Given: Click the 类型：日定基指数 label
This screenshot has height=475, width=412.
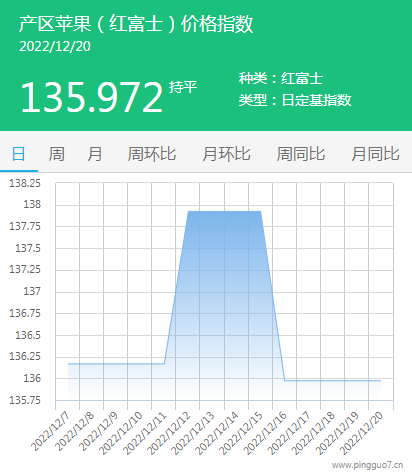Looking at the screenshot, I should [295, 100].
